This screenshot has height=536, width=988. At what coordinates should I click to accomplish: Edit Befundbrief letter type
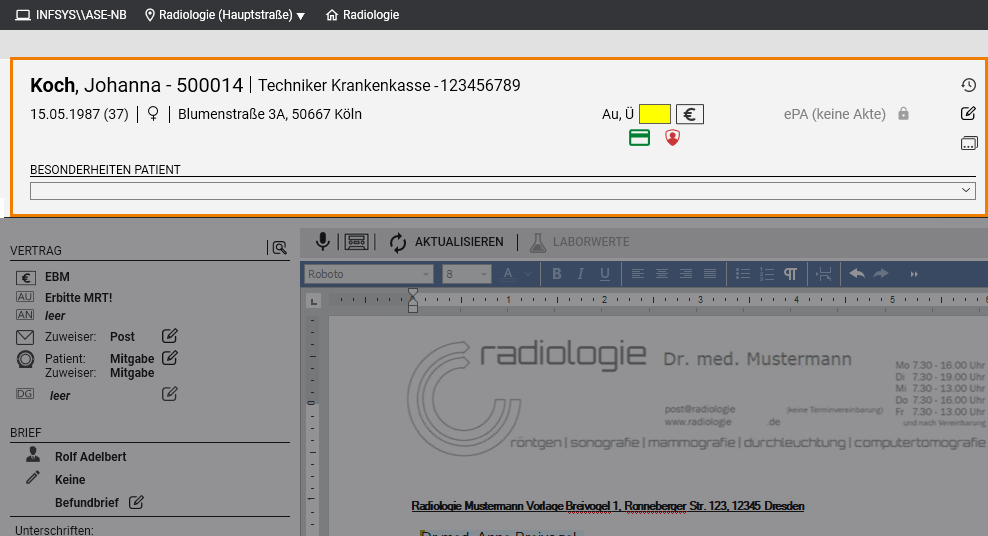click(136, 502)
